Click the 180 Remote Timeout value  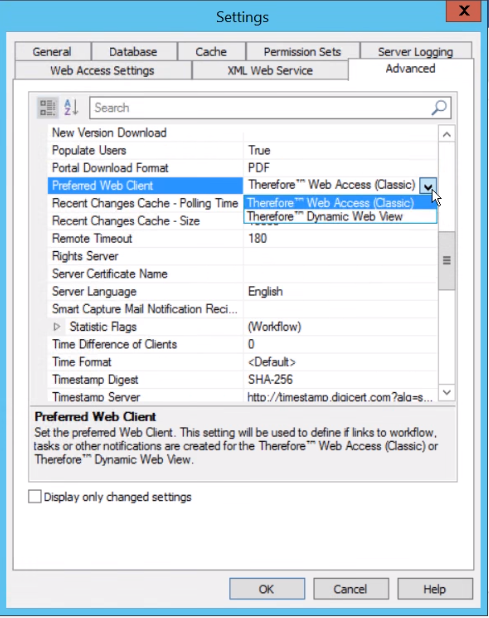pyautogui.click(x=257, y=239)
